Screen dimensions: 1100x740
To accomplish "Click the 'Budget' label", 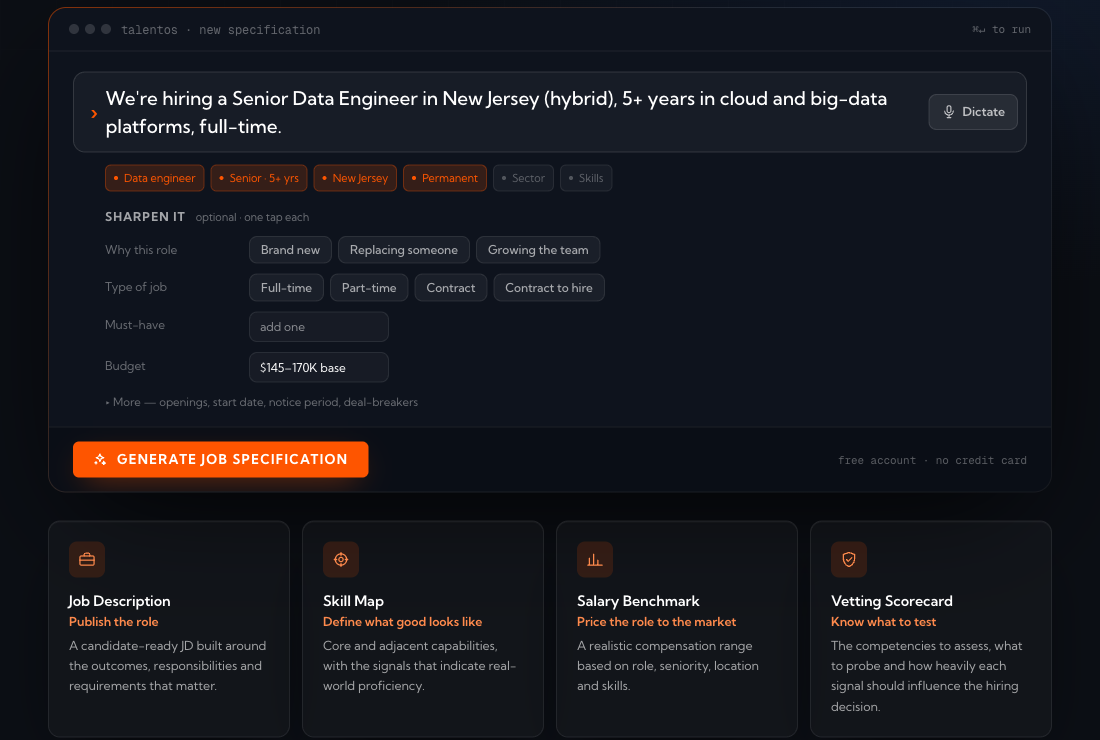I will pyautogui.click(x=125, y=366).
